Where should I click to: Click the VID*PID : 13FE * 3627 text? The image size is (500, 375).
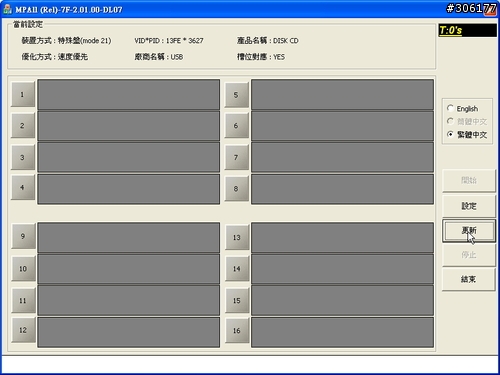169,41
